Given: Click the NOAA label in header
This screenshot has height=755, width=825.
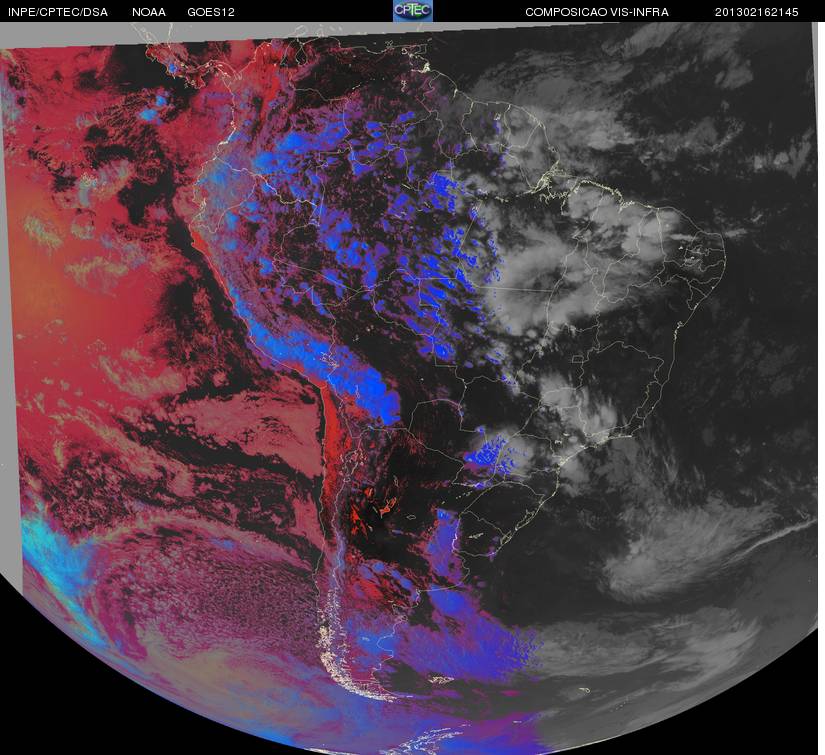Looking at the screenshot, I should click(x=149, y=12).
